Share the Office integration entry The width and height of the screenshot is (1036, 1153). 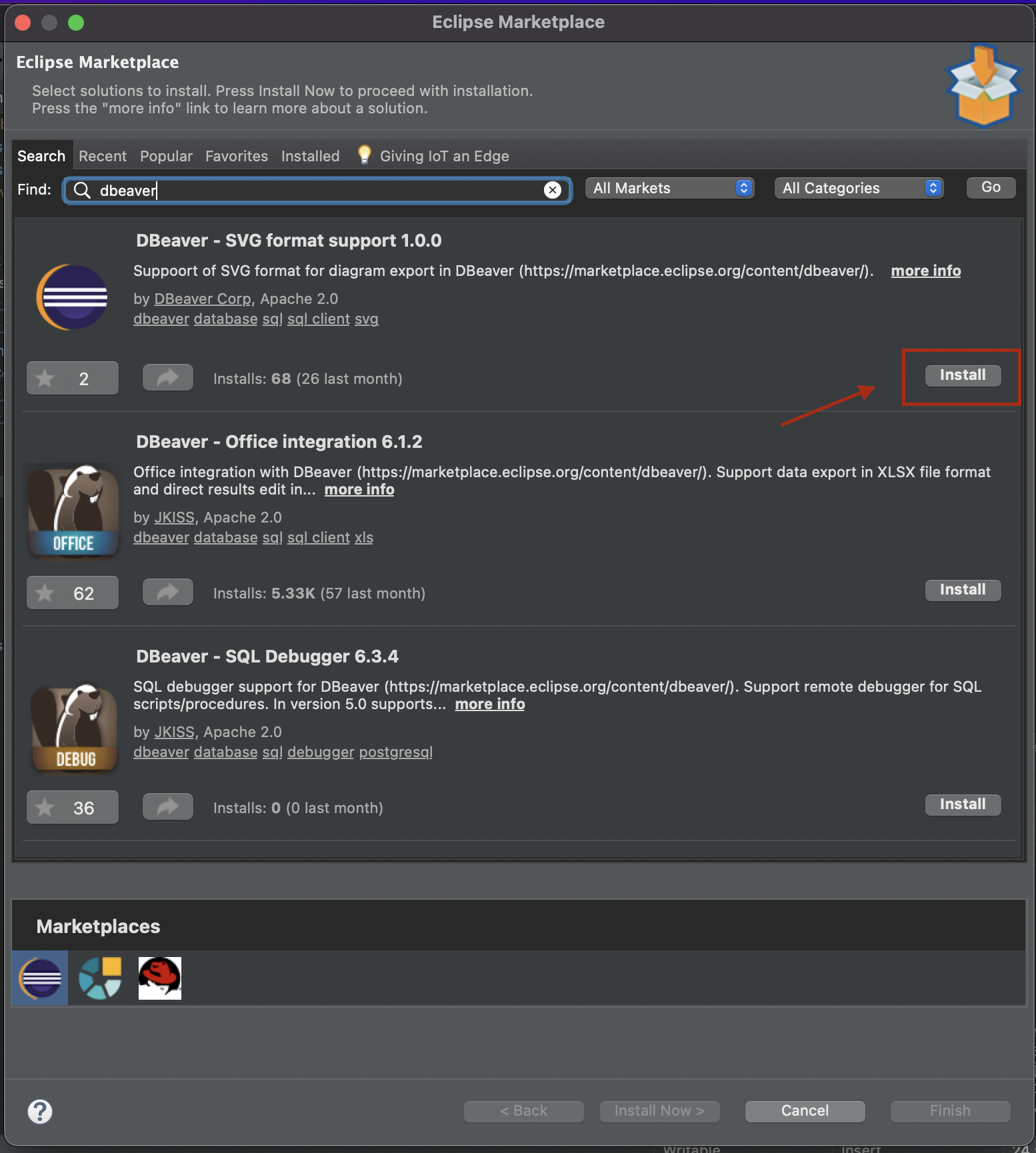[168, 592]
